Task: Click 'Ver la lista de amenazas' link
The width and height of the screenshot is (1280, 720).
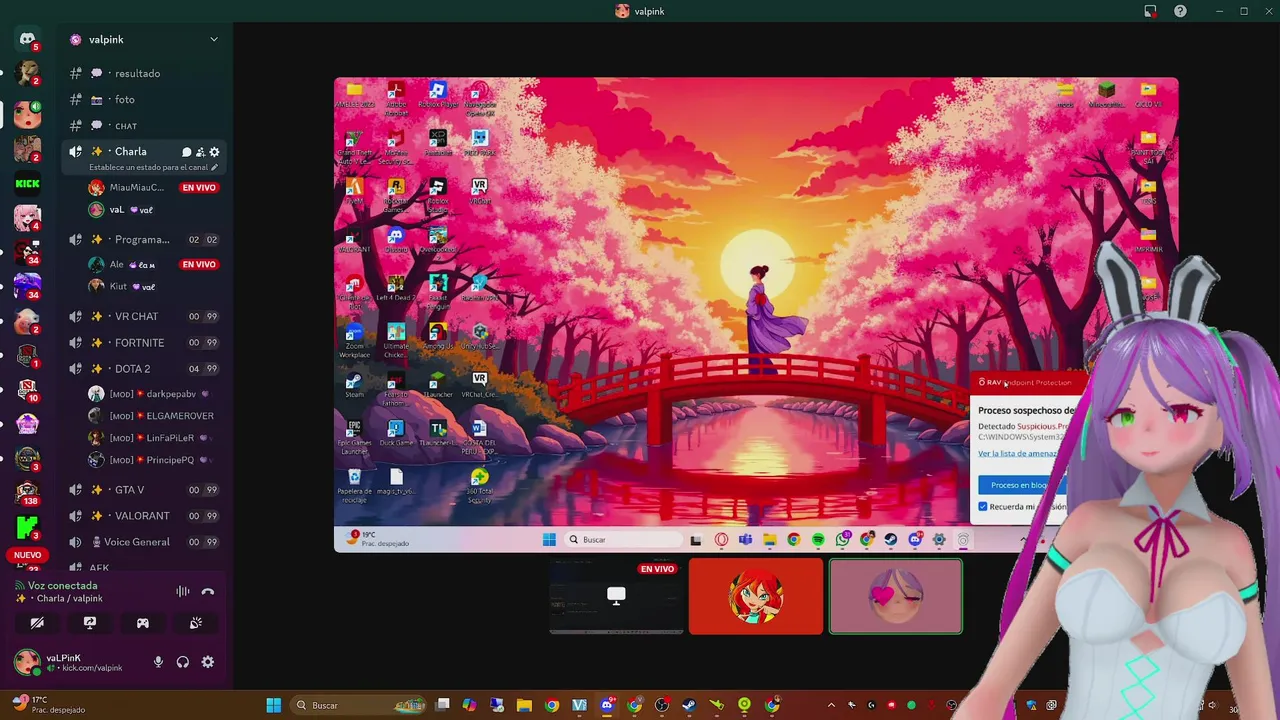Action: pos(1017,453)
